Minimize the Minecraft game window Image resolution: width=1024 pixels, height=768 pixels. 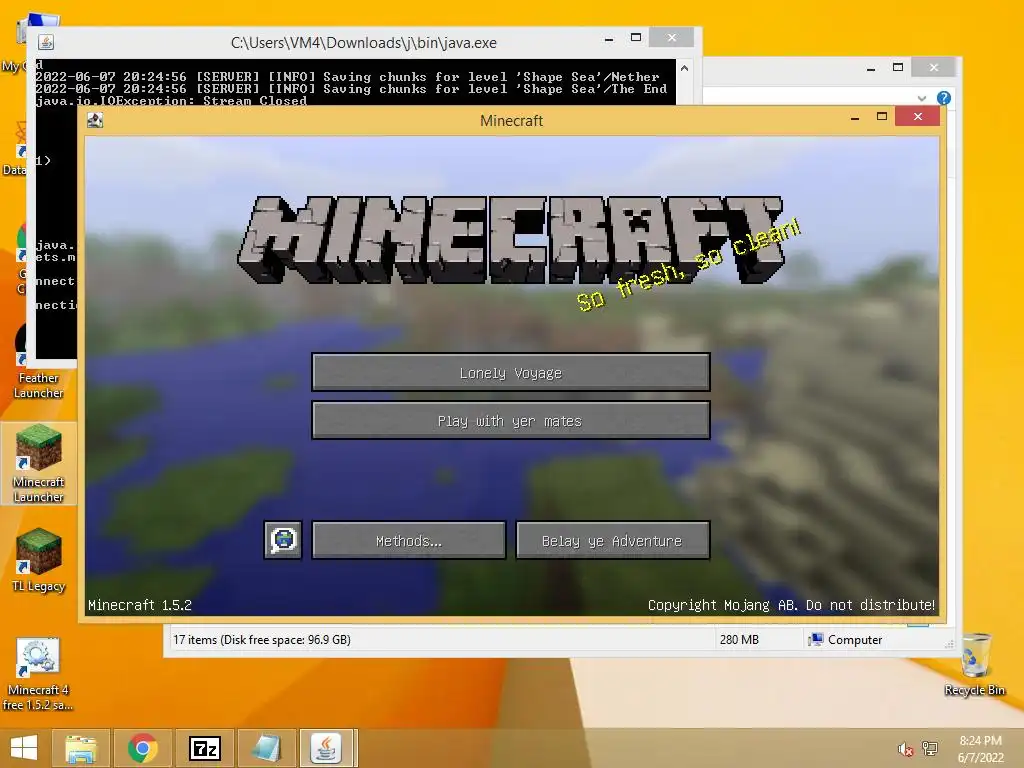[855, 118]
